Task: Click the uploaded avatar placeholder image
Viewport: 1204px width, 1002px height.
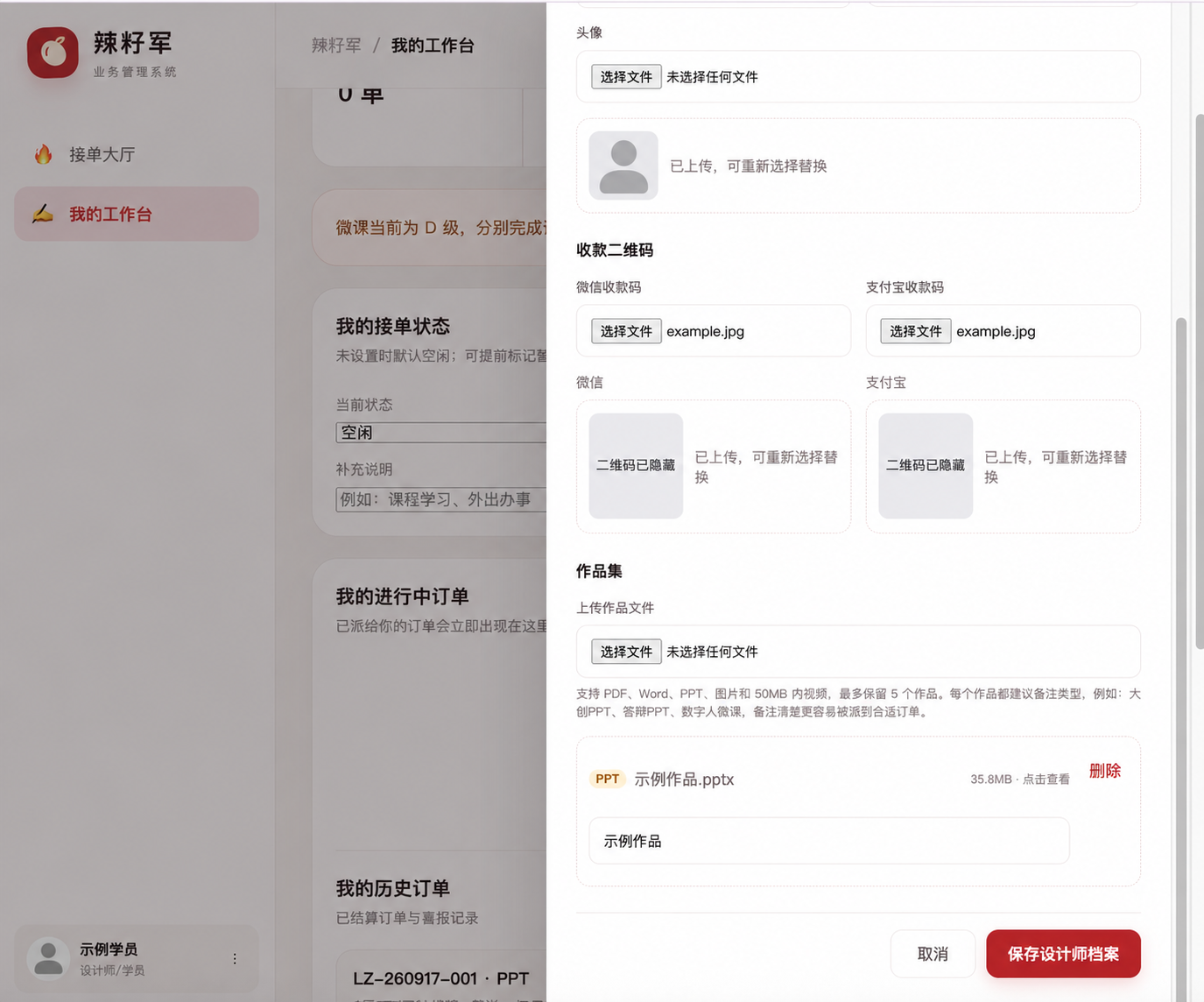Action: coord(623,166)
